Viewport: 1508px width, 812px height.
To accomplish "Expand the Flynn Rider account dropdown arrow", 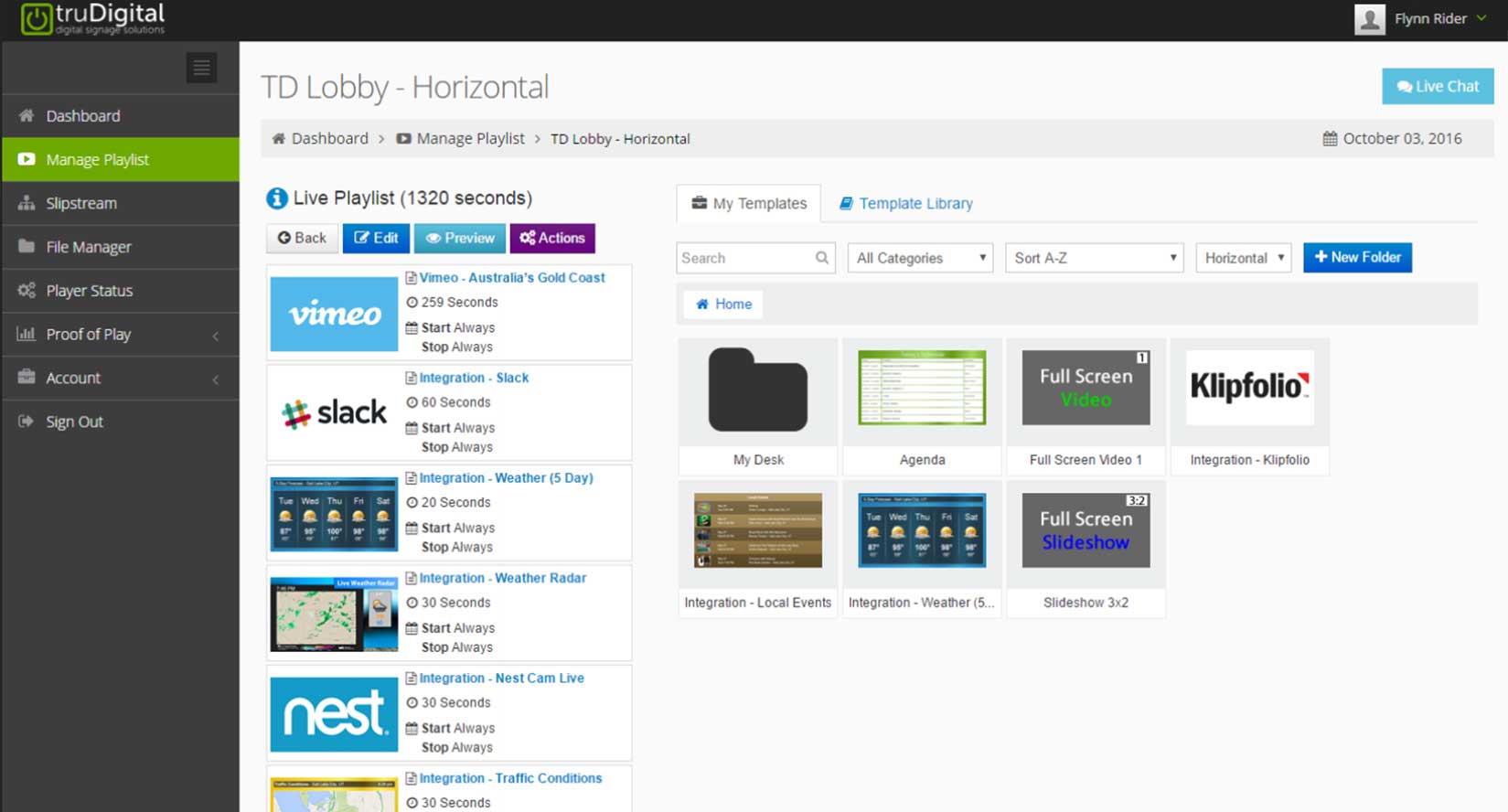I will (1481, 18).
